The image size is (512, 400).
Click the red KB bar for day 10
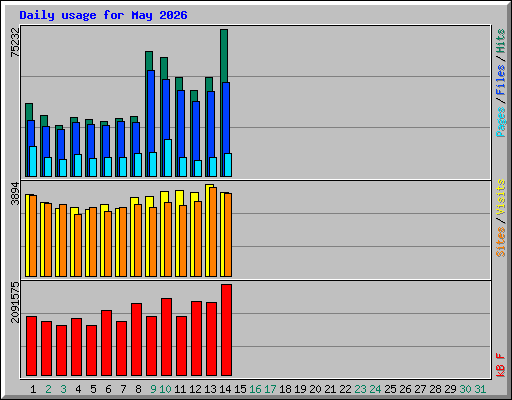click(167, 337)
